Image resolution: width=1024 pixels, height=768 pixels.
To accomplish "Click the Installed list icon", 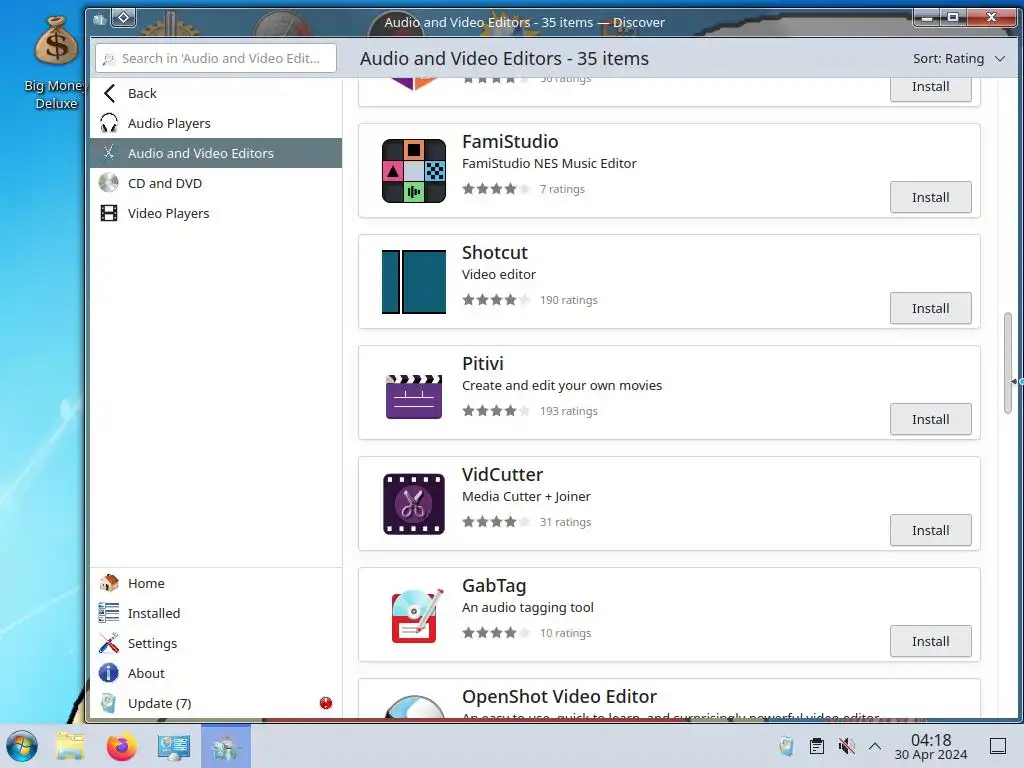I will pyautogui.click(x=108, y=613).
